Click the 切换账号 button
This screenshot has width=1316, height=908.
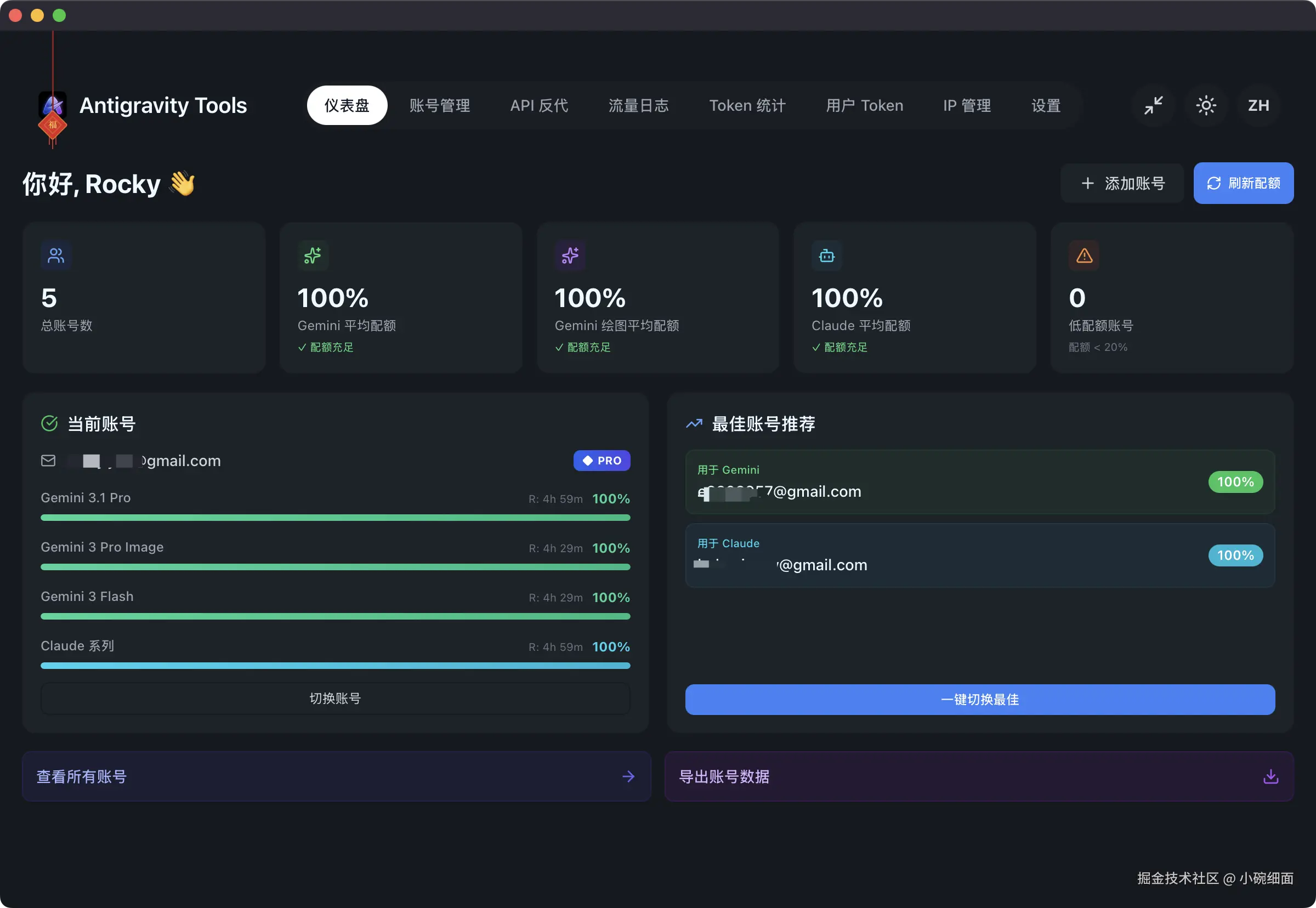(335, 699)
